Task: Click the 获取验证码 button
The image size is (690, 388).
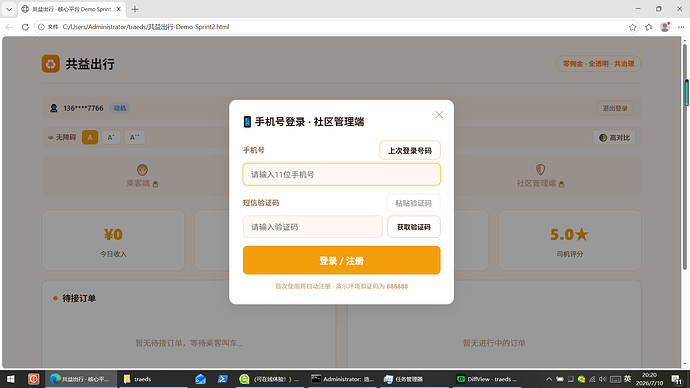Action: point(413,227)
